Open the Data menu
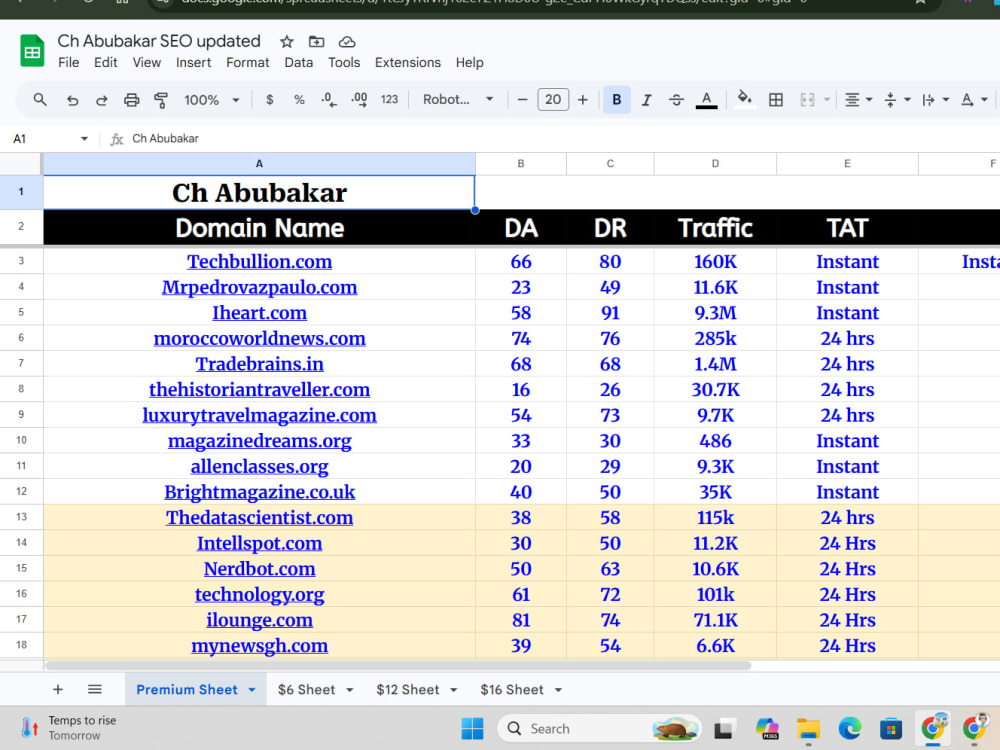The image size is (1000, 750). pyautogui.click(x=298, y=62)
